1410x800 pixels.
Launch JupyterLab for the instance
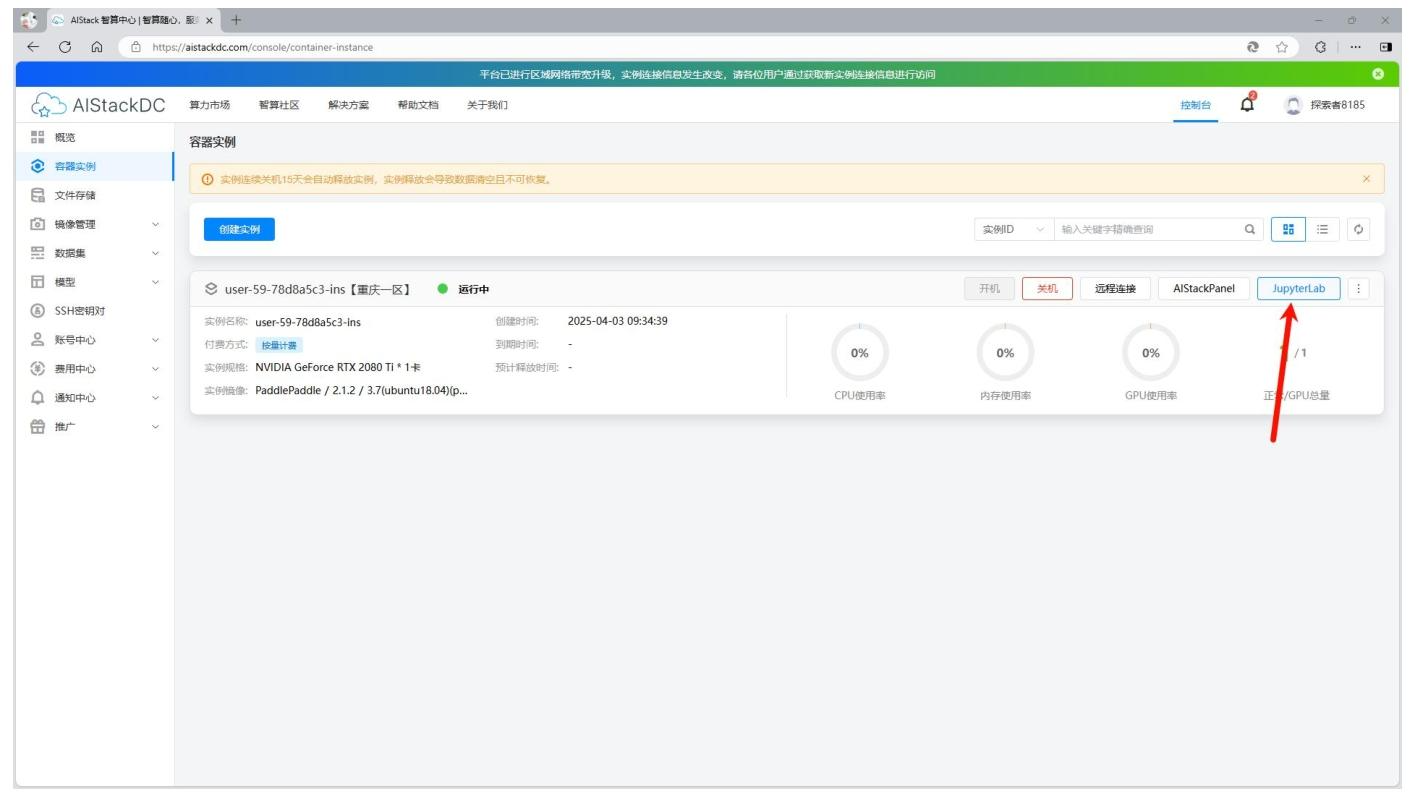[1298, 288]
